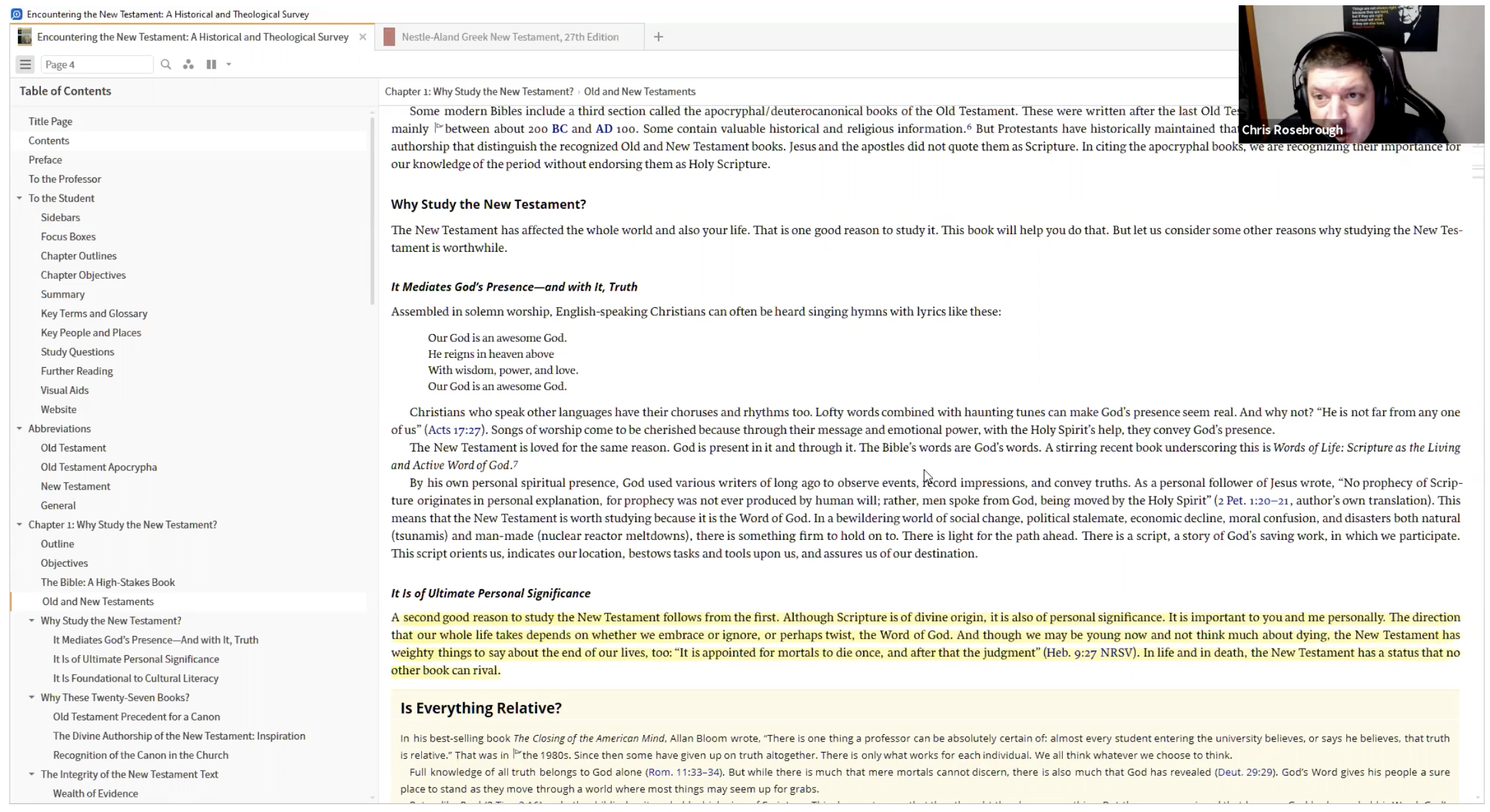This screenshot has width=1490, height=812.
Task: Select Key Terms and Glossary in contents
Action: tap(94, 314)
